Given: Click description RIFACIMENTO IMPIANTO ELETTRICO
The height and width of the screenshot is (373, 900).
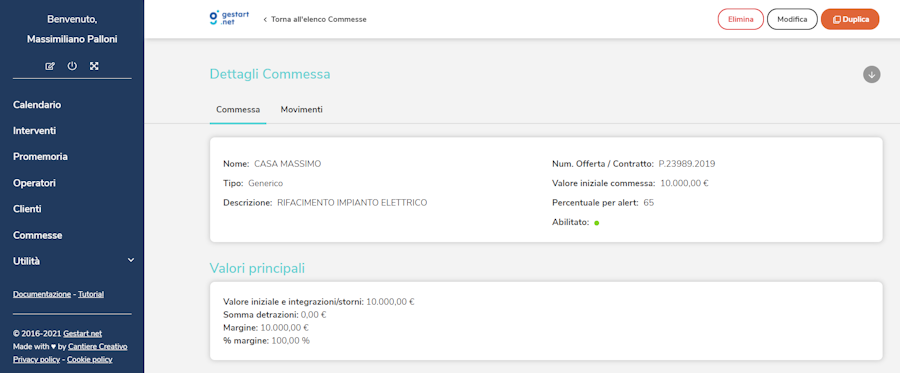Looking at the screenshot, I should [x=352, y=203].
